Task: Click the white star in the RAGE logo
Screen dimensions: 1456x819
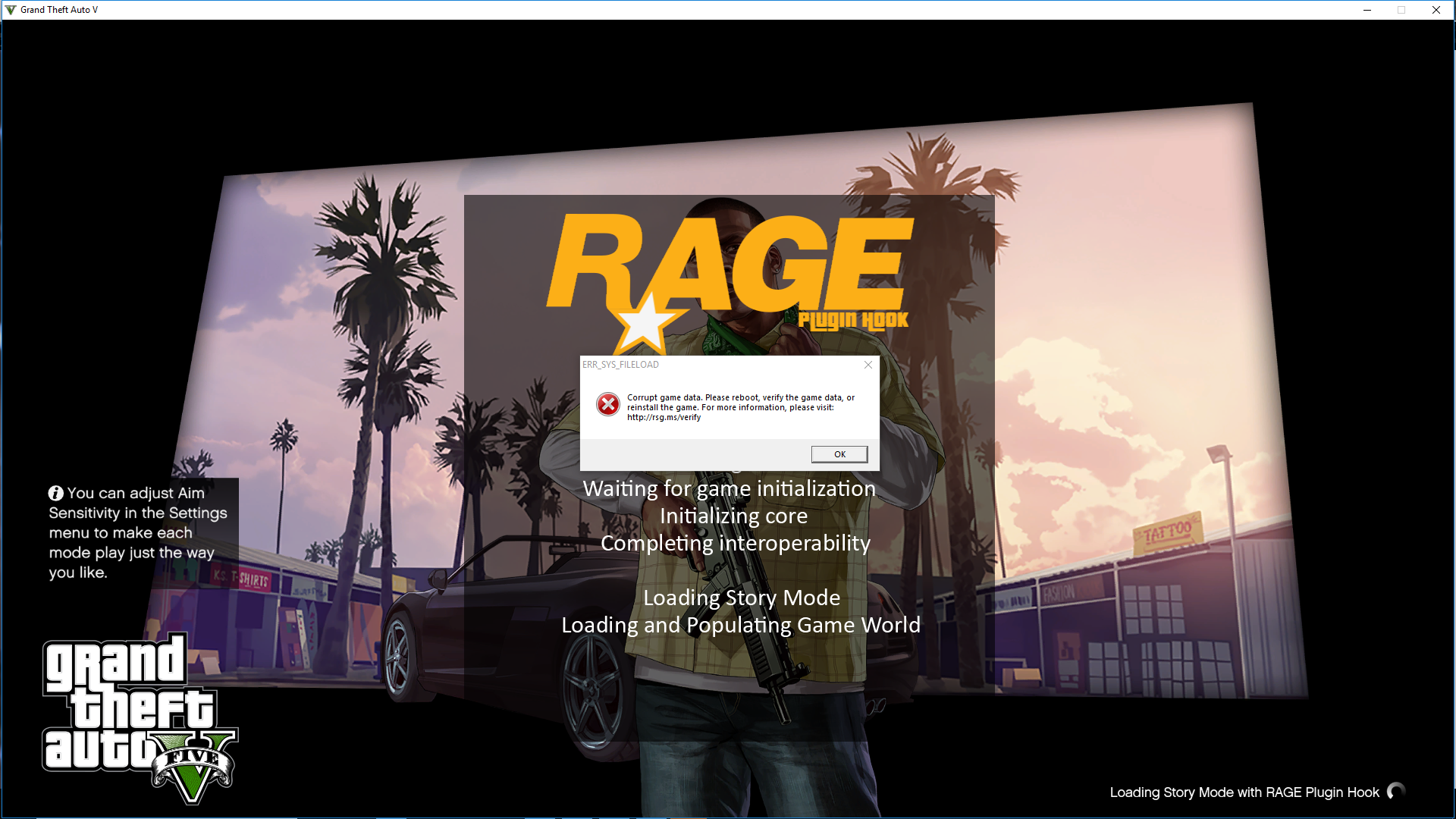Action: [644, 325]
